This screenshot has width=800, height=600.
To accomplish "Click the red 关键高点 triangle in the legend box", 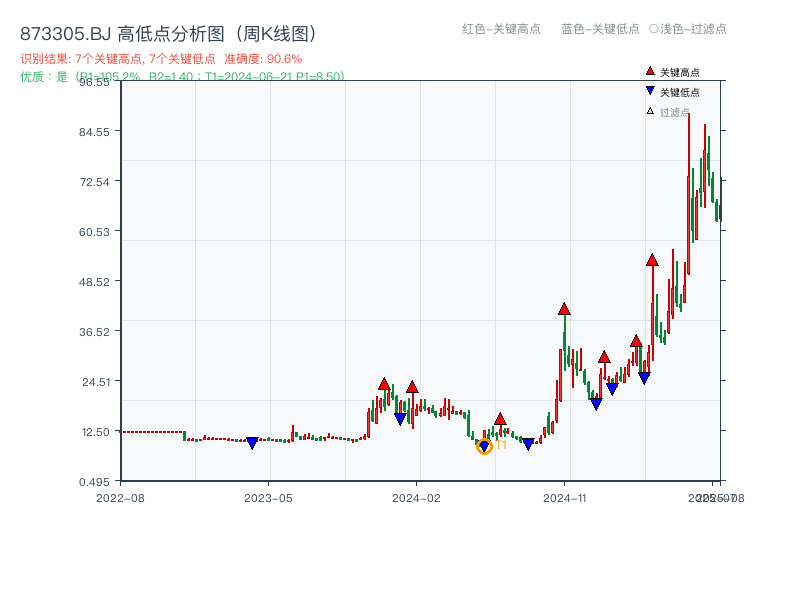I will (649, 71).
